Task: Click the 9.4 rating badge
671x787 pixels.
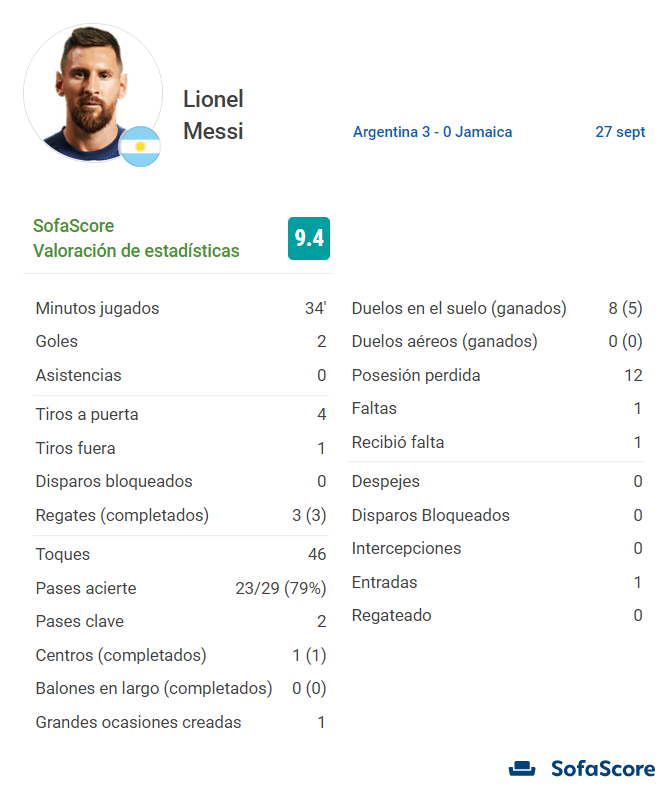Action: [309, 238]
